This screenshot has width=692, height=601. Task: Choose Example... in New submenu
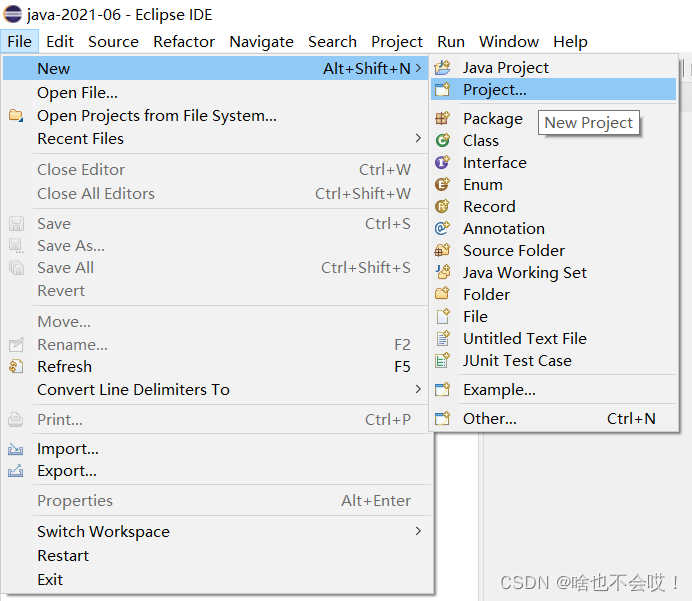(554, 390)
